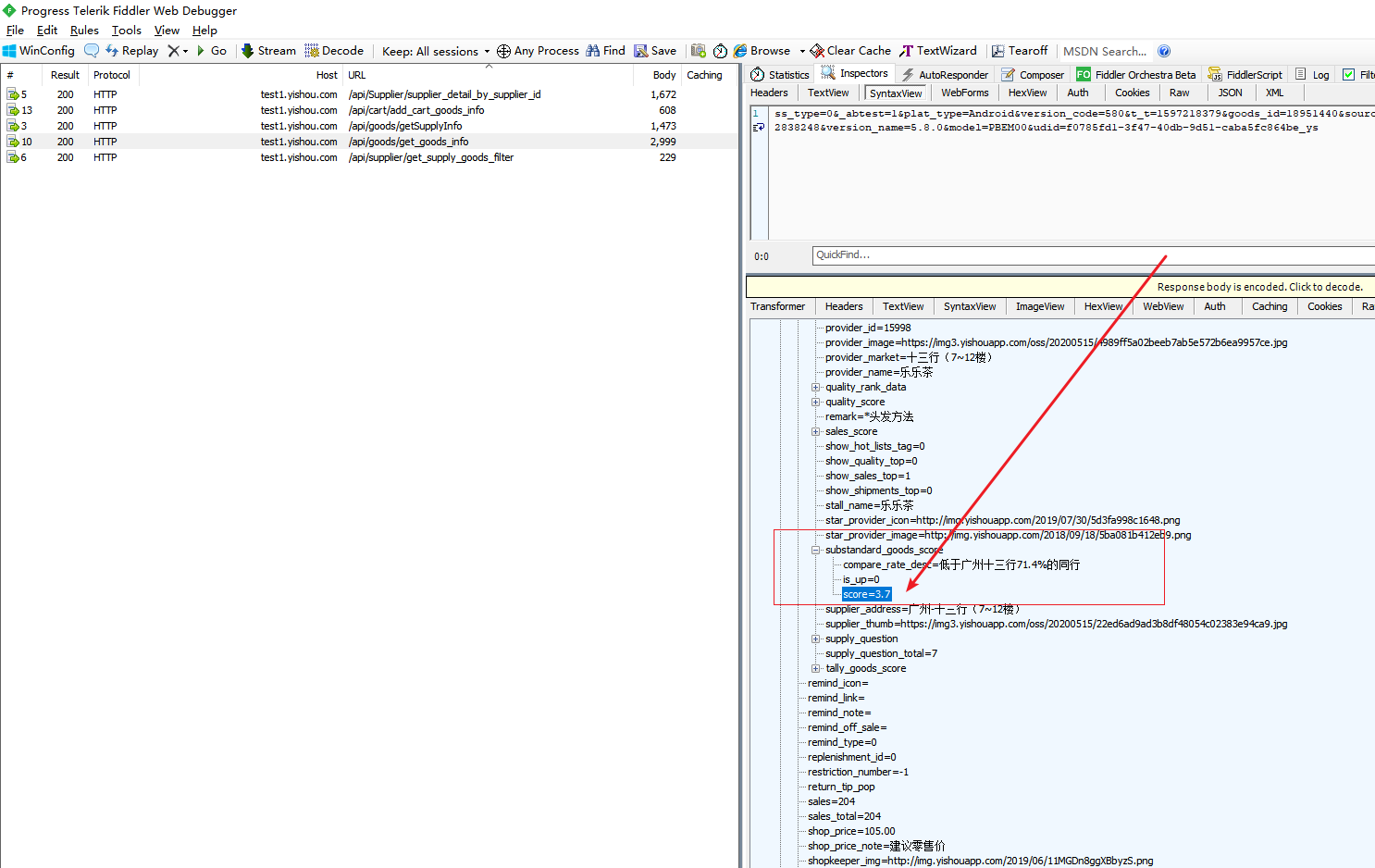Image resolution: width=1375 pixels, height=868 pixels.
Task: Open the Tools menu
Action: click(127, 30)
